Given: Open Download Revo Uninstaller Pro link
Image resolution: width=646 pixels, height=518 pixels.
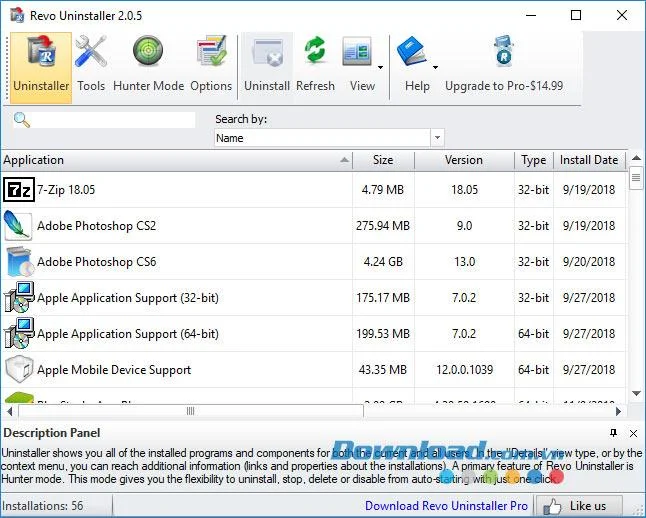Looking at the screenshot, I should [446, 506].
